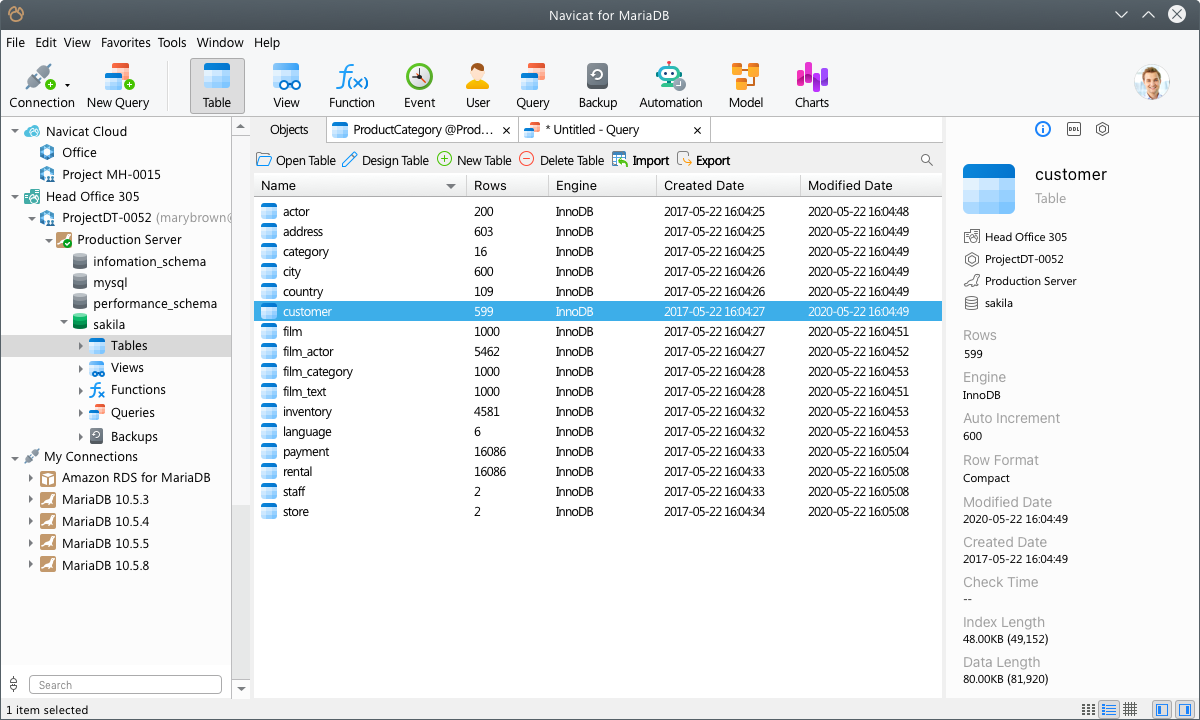
Task: Open the Favorites menu
Action: (x=126, y=43)
